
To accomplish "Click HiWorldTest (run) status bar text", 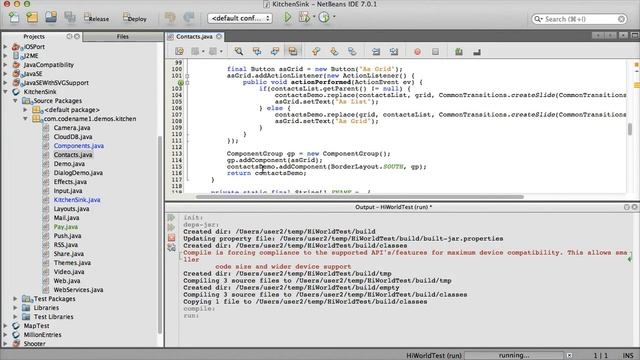I will click(434, 356).
